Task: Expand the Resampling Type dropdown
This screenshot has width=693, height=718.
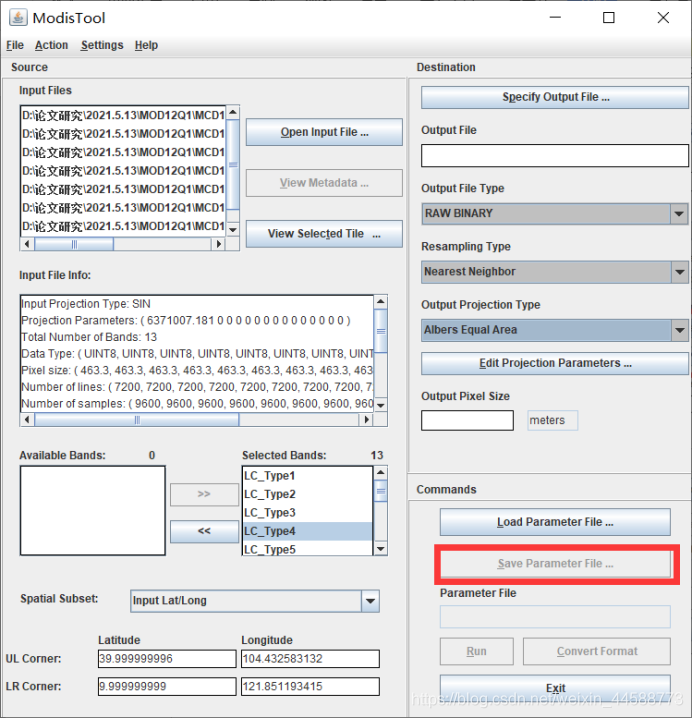Action: point(679,272)
